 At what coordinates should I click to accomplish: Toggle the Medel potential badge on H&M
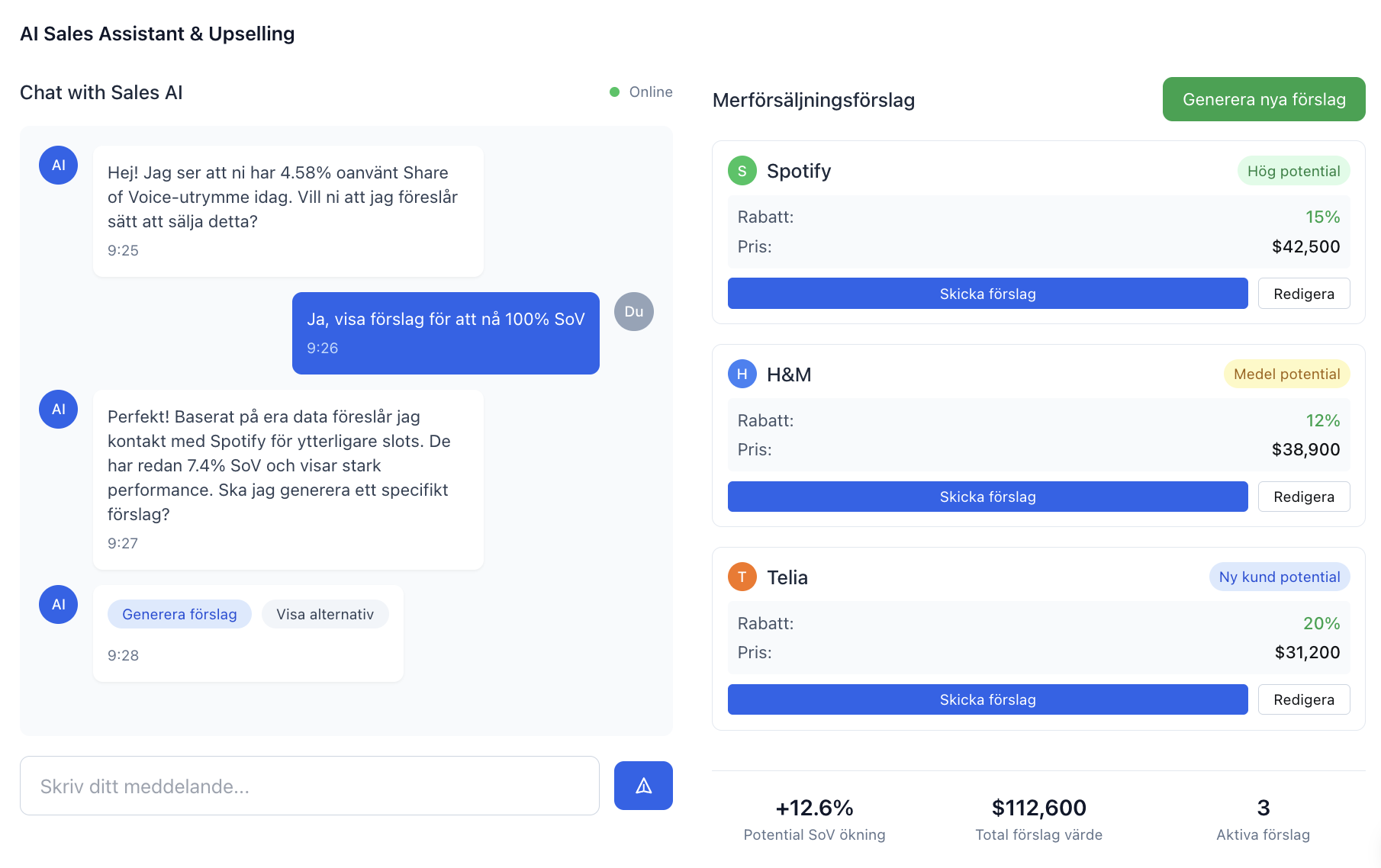(1286, 375)
